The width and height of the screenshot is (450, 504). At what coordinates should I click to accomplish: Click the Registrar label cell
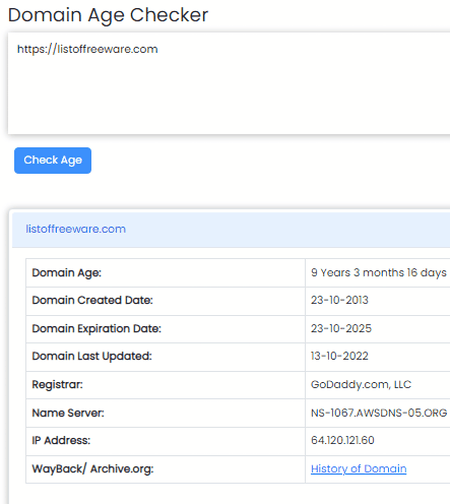(166, 385)
